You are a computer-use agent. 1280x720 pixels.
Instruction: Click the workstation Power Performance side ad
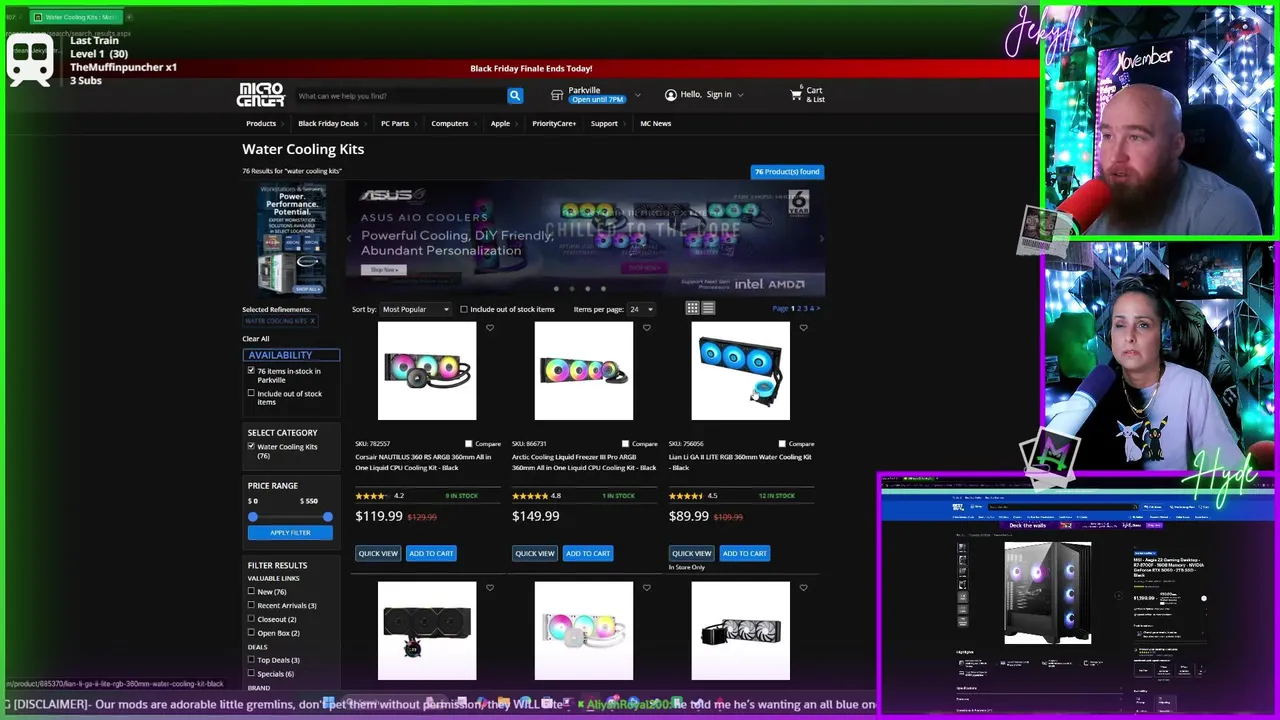click(291, 240)
